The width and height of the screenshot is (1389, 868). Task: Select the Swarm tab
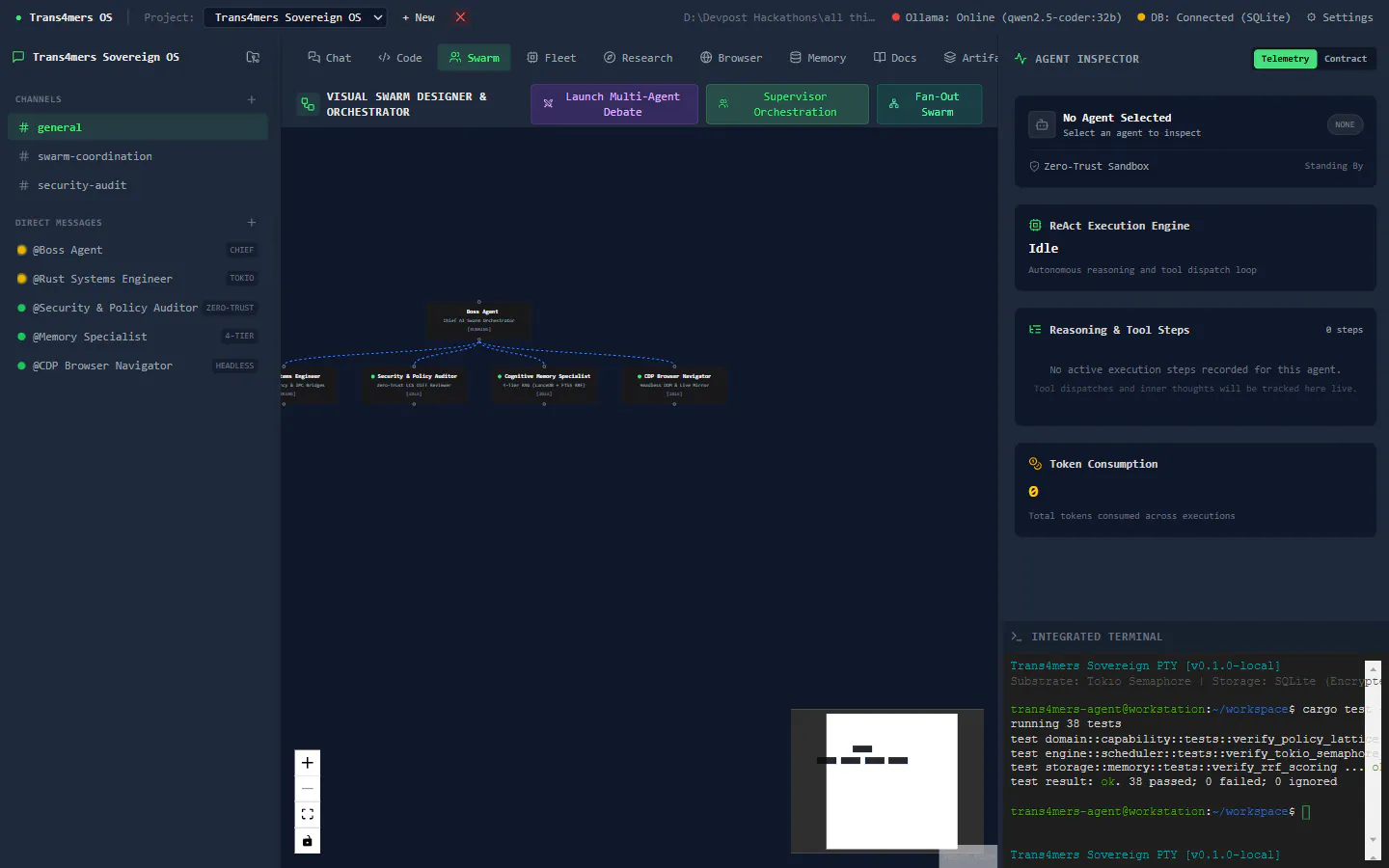coord(474,58)
